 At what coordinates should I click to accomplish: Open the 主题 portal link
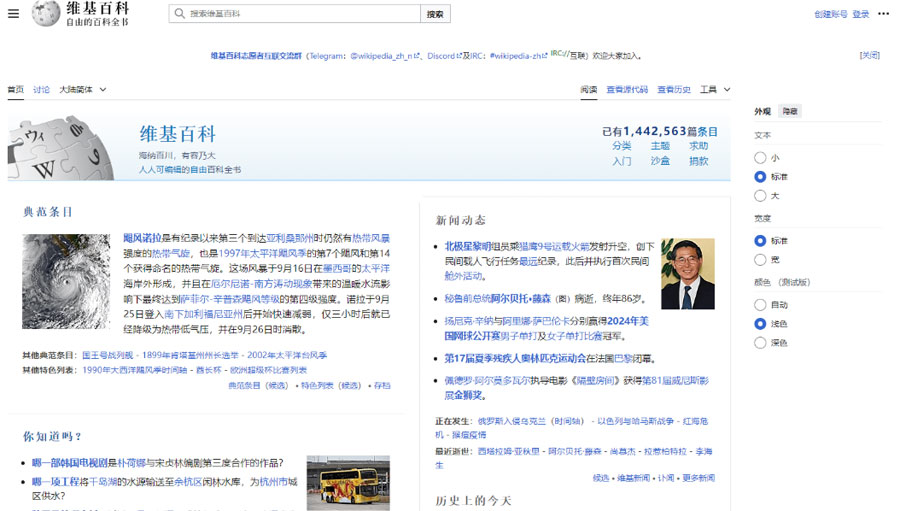click(660, 146)
